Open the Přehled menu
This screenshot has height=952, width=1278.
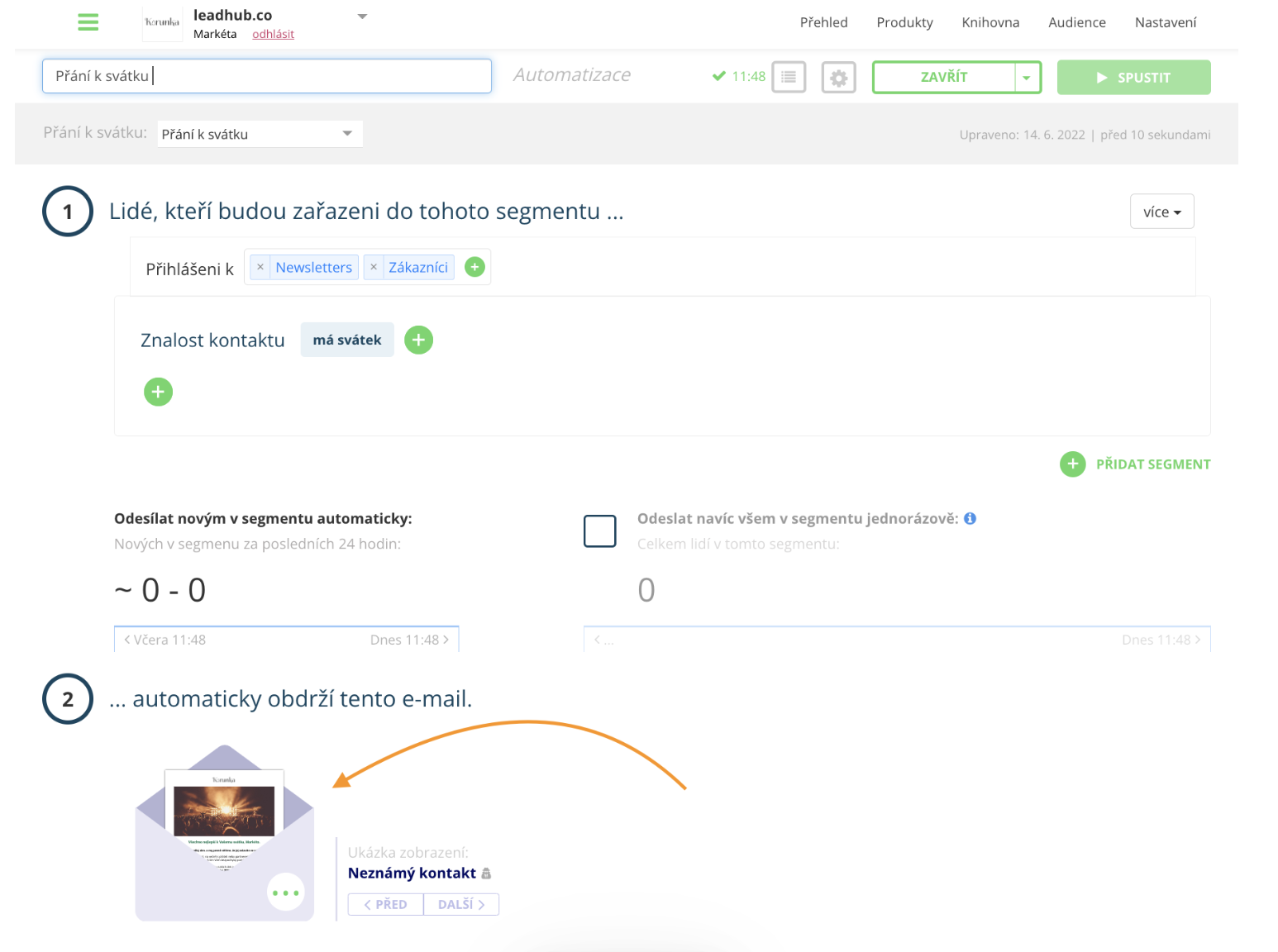point(823,22)
